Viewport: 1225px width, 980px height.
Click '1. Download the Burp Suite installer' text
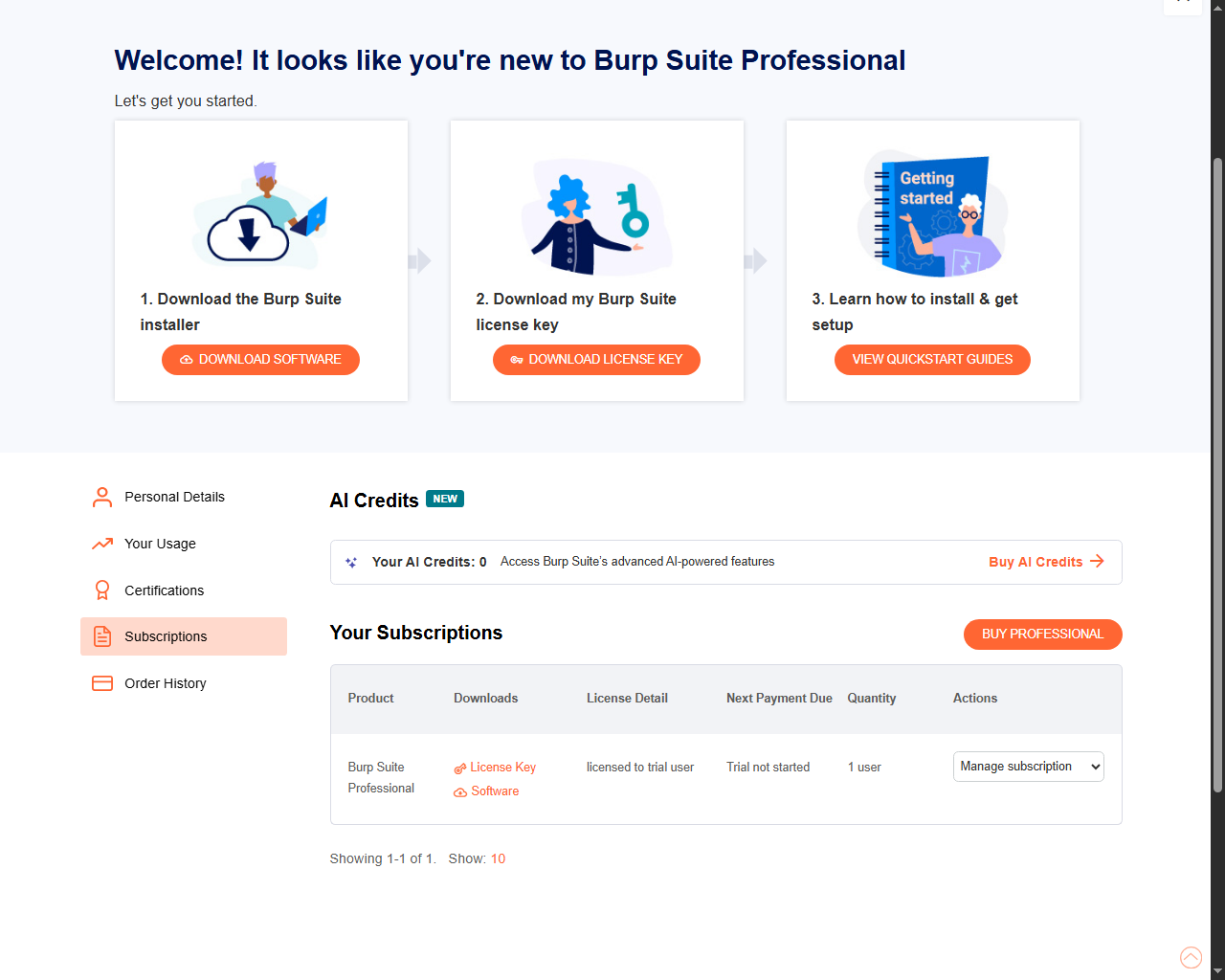click(241, 312)
